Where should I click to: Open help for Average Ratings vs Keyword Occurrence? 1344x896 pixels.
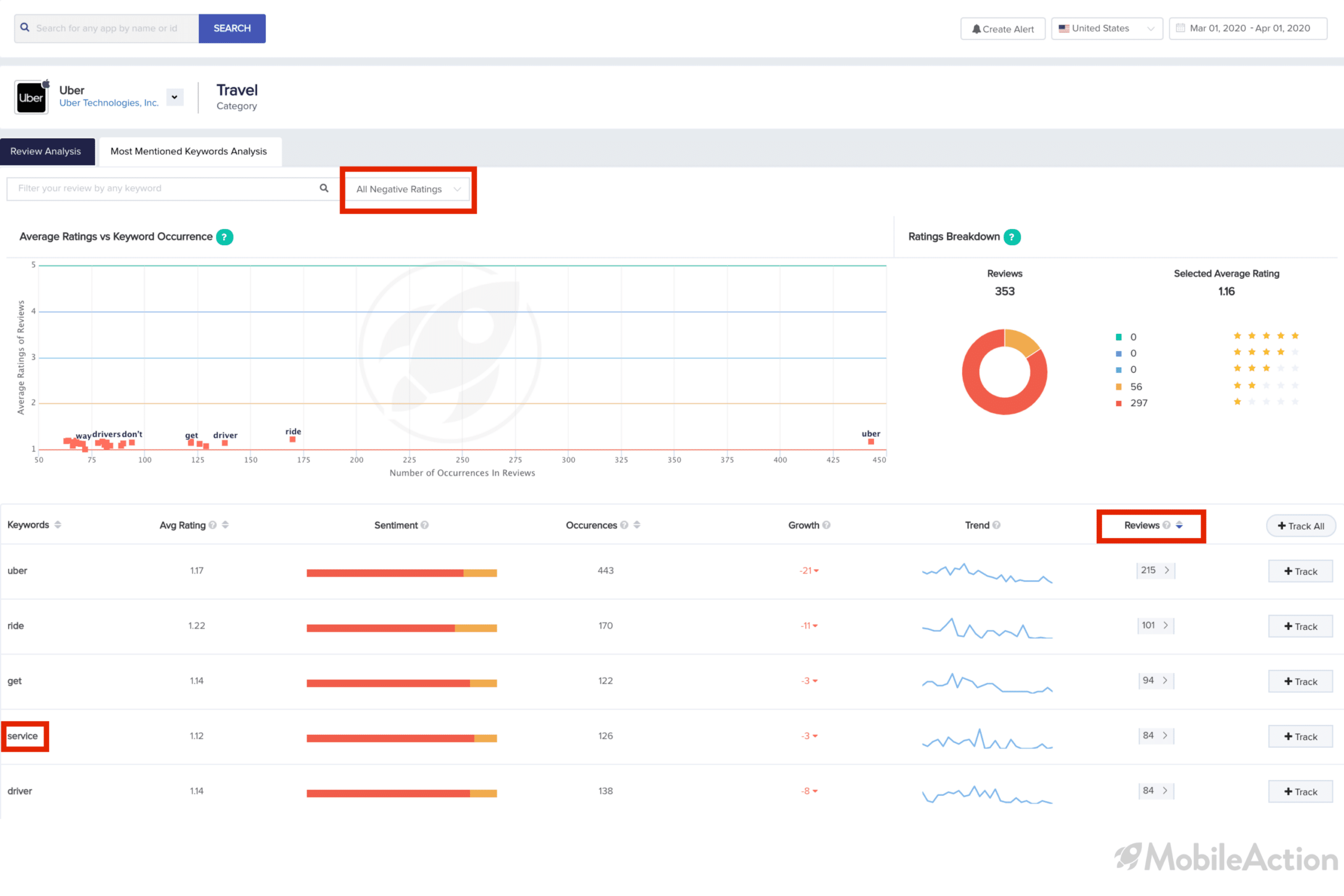[x=225, y=237]
